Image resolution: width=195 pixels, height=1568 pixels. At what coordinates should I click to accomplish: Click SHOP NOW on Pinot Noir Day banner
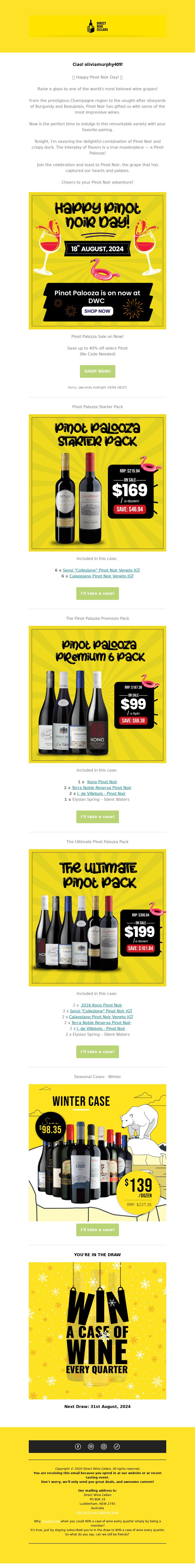click(x=97, y=311)
